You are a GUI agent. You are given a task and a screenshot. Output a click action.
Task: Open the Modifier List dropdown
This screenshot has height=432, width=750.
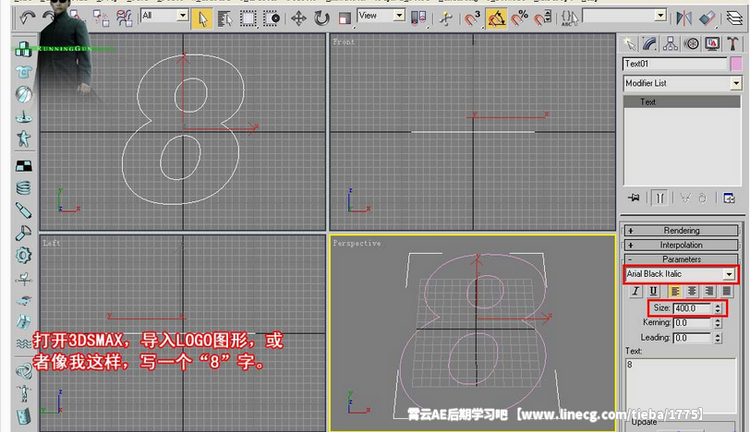point(683,83)
